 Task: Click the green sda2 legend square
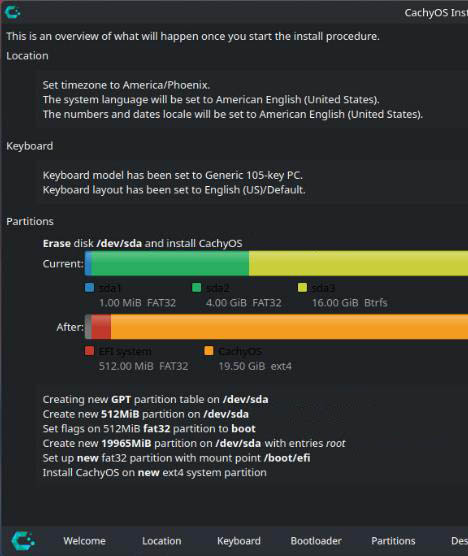pos(196,288)
